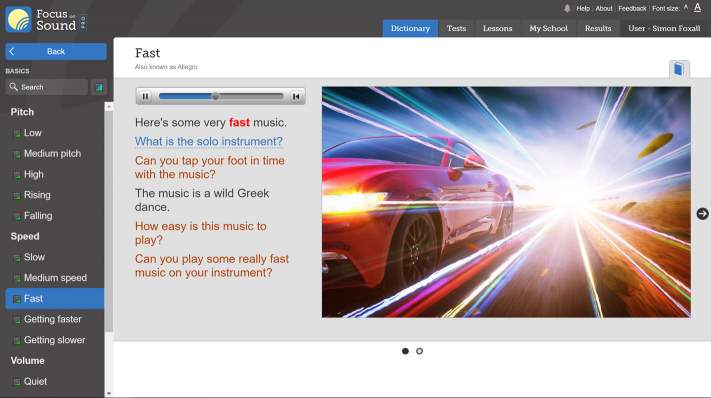Switch to the Lessons tab
Image resolution: width=711 pixels, height=398 pixels.
[497, 28]
